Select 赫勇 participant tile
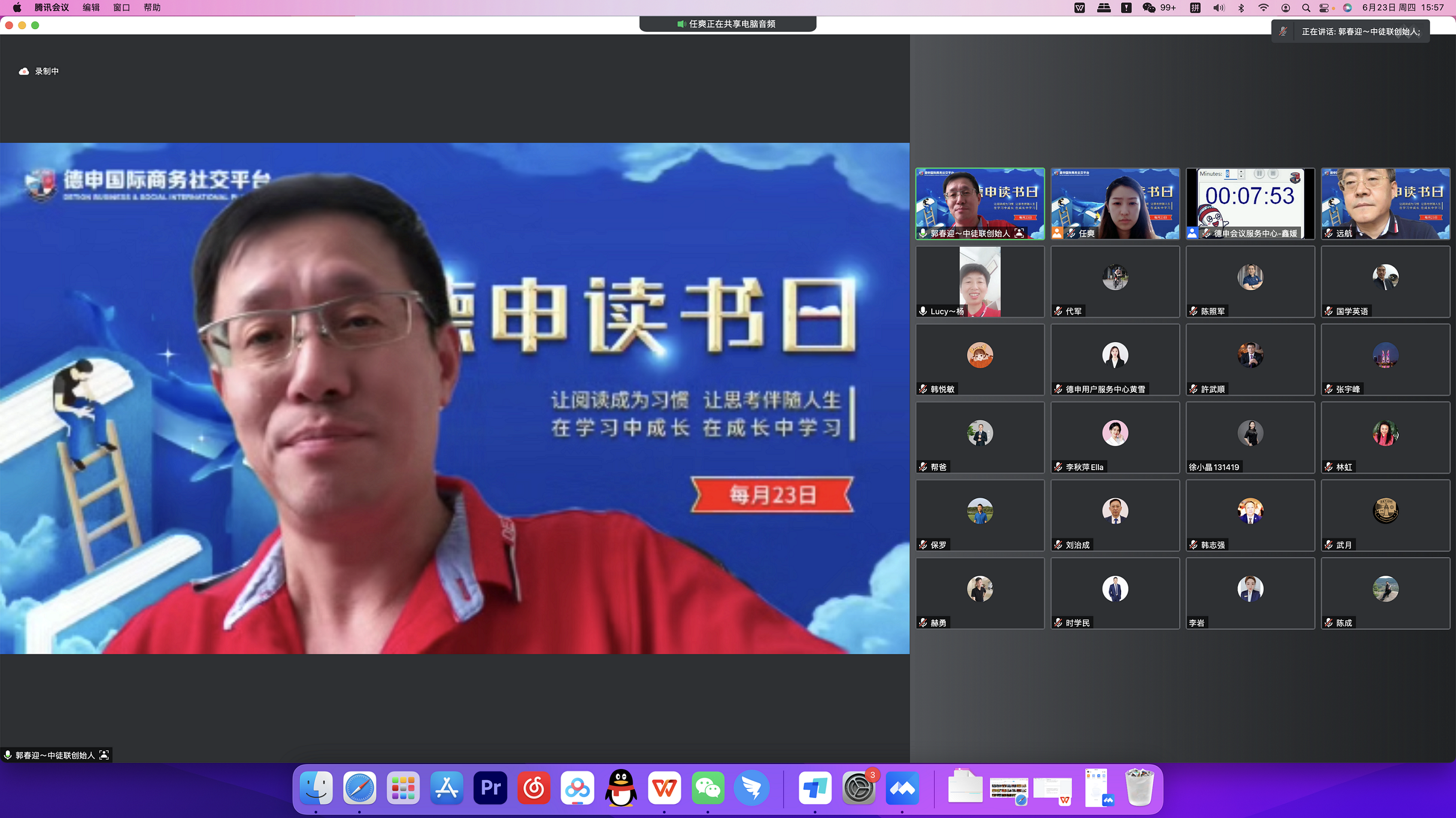Screen dimensions: 1456x818 pyautogui.click(x=979, y=593)
